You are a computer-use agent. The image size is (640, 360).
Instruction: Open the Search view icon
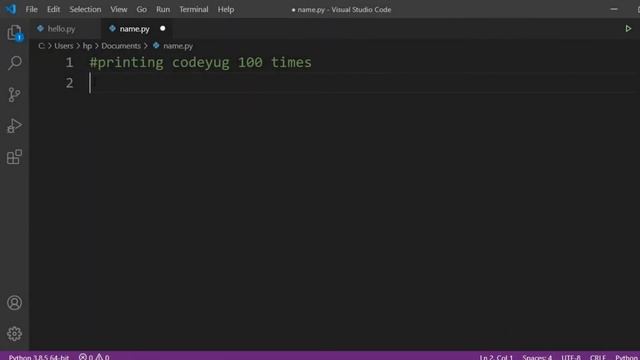[x=15, y=63]
